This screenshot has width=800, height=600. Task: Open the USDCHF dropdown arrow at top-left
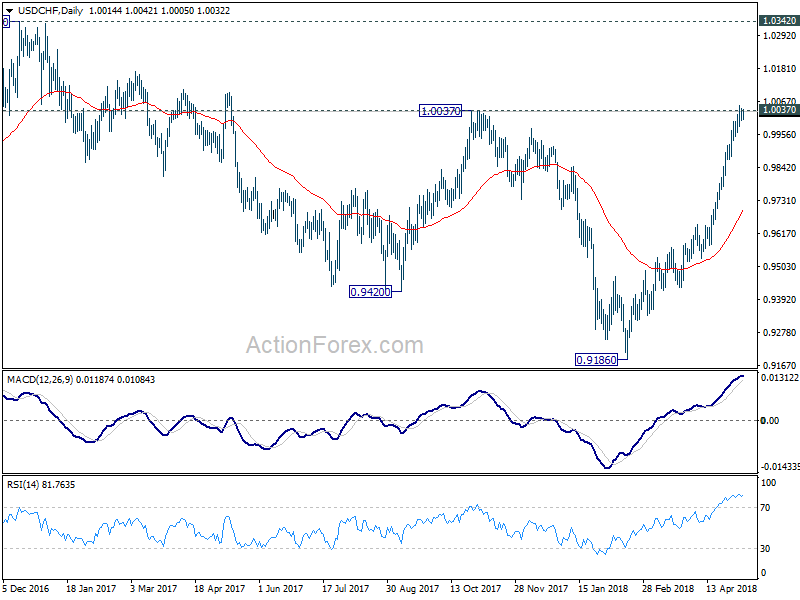9,11
